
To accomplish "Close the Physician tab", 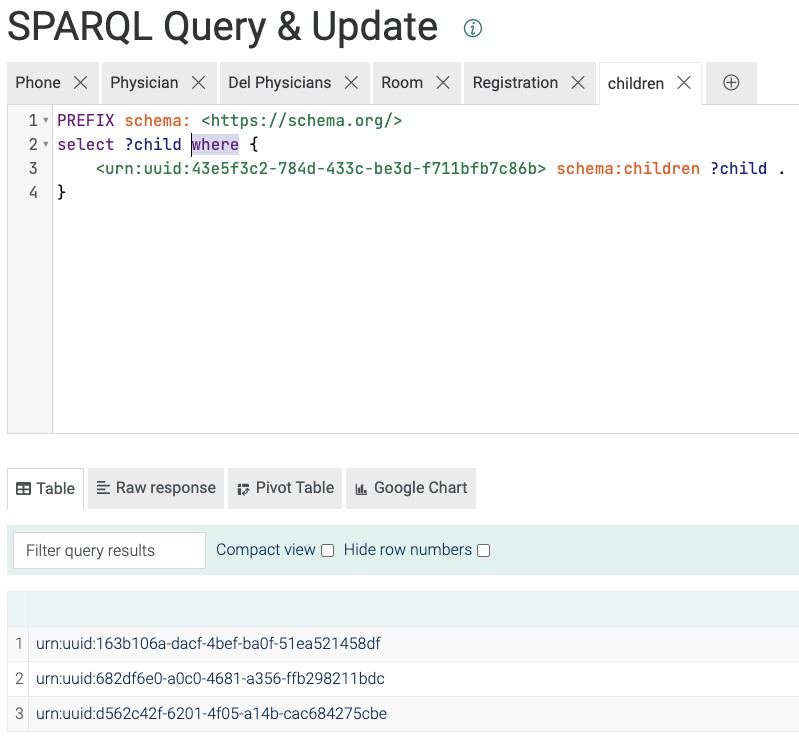I will [198, 83].
